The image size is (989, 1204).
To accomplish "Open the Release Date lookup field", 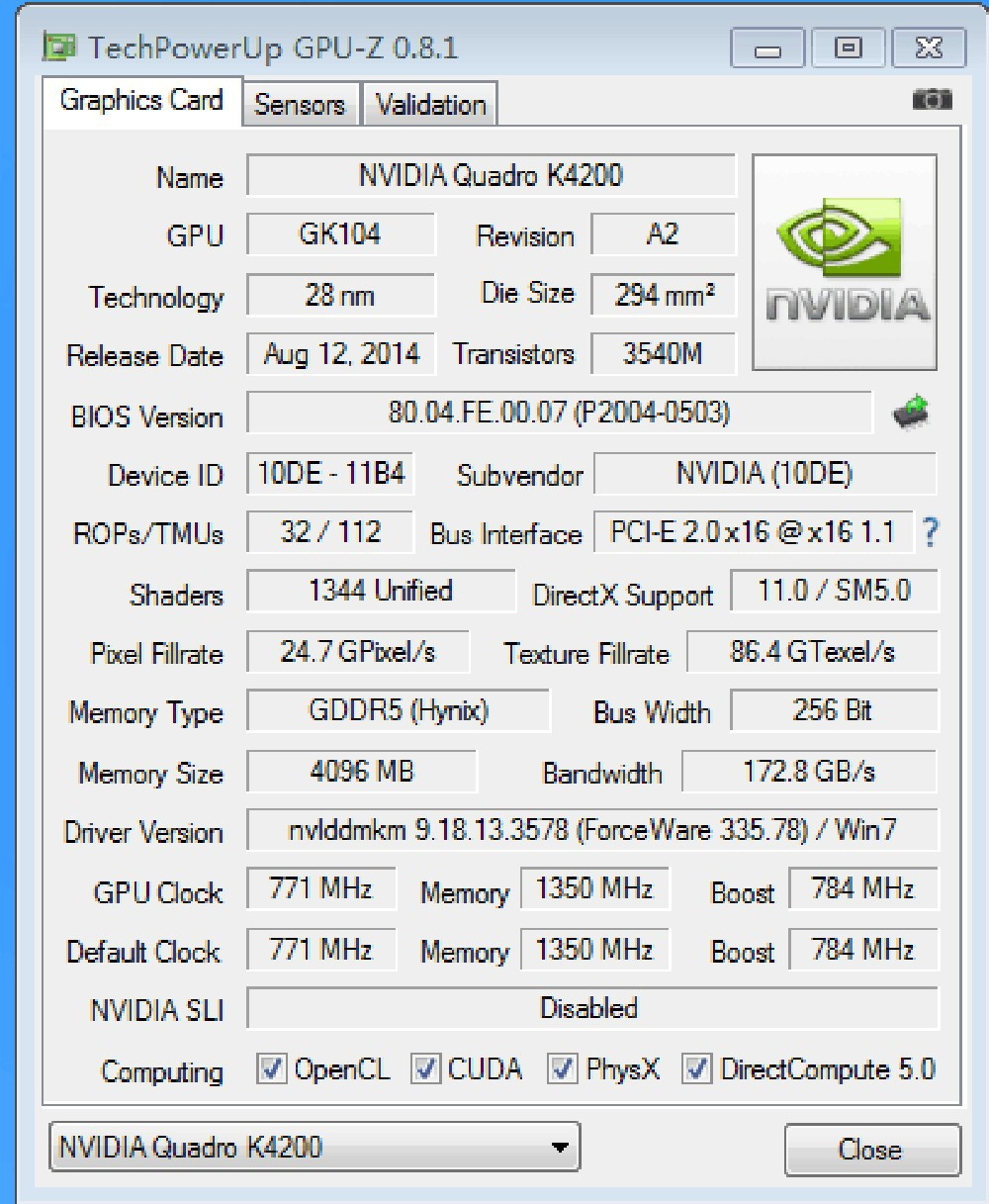I will [x=340, y=354].
